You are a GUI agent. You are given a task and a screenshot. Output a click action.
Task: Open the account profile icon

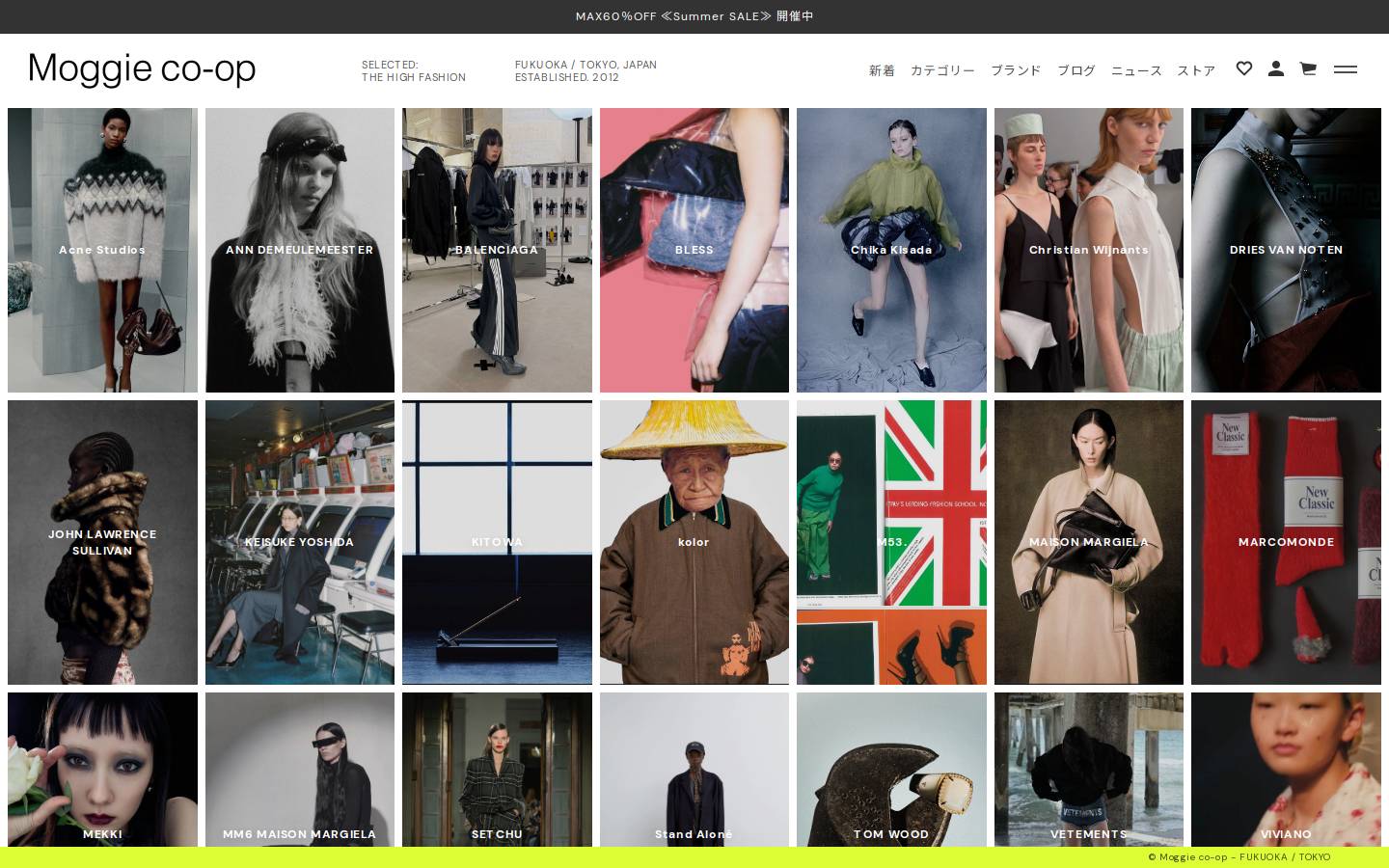coord(1276,68)
